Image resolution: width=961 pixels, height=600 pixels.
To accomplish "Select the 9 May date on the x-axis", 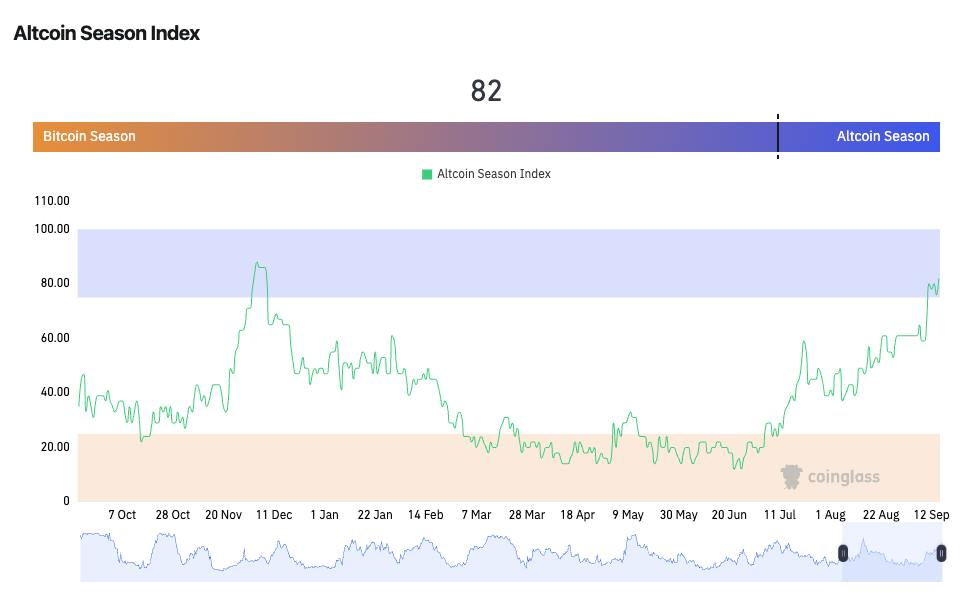I will point(628,515).
